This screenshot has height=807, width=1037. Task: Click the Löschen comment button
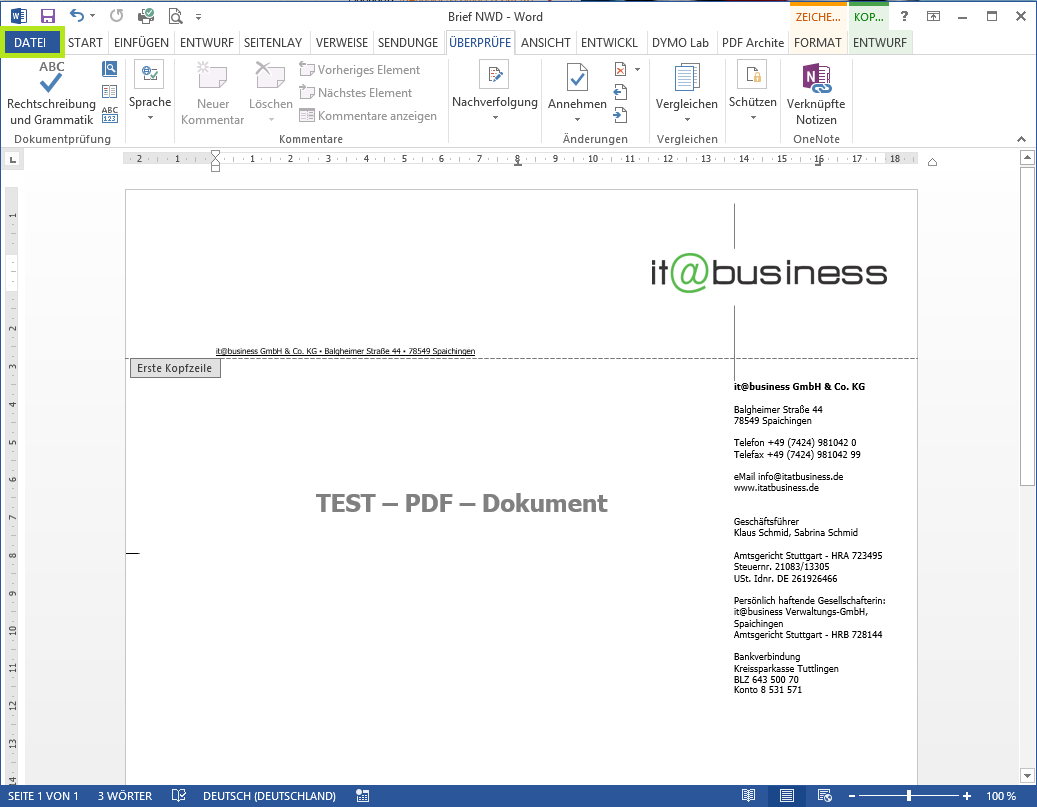pos(270,93)
